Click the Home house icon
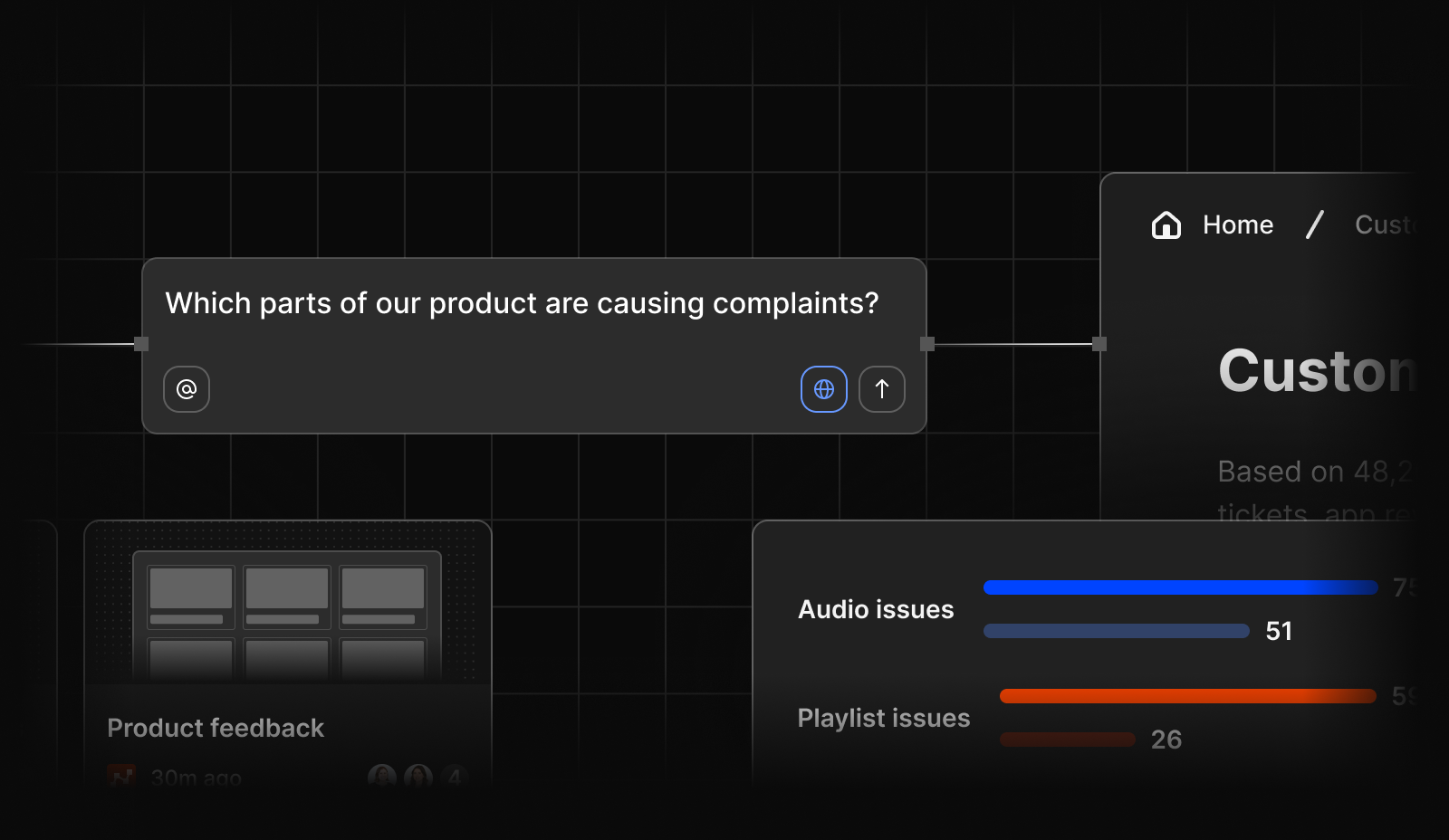 (1166, 224)
